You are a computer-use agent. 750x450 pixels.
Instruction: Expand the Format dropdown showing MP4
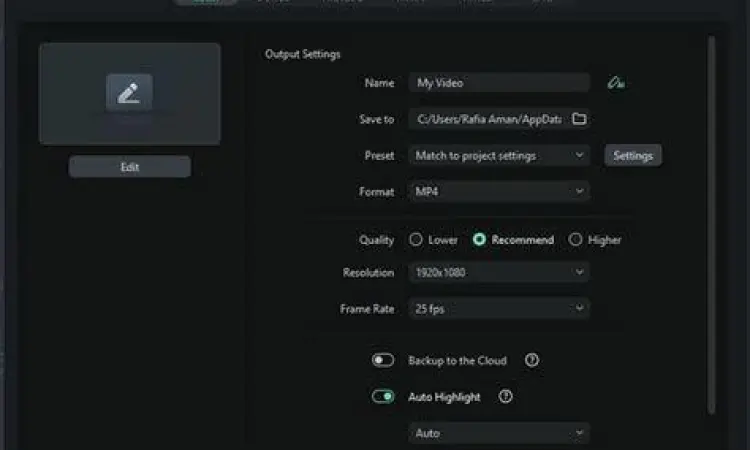pyautogui.click(x=498, y=191)
